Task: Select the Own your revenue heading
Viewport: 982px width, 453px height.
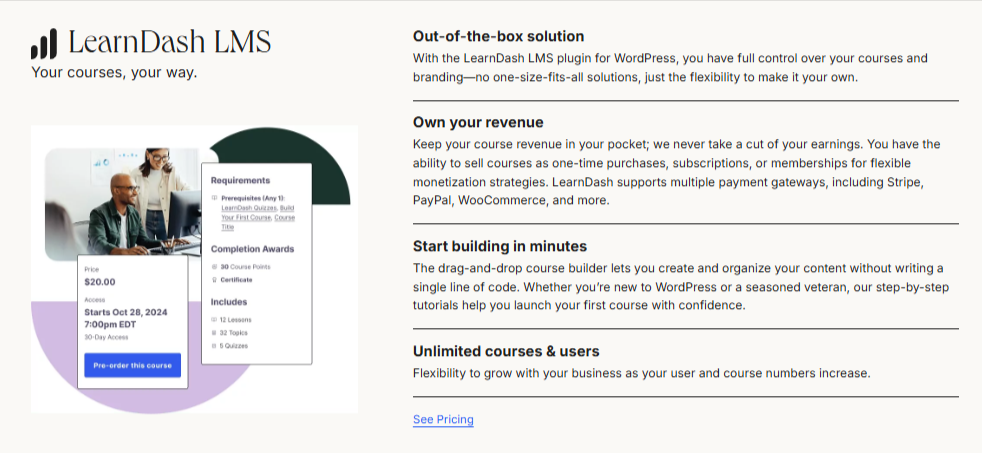Action: [x=478, y=122]
